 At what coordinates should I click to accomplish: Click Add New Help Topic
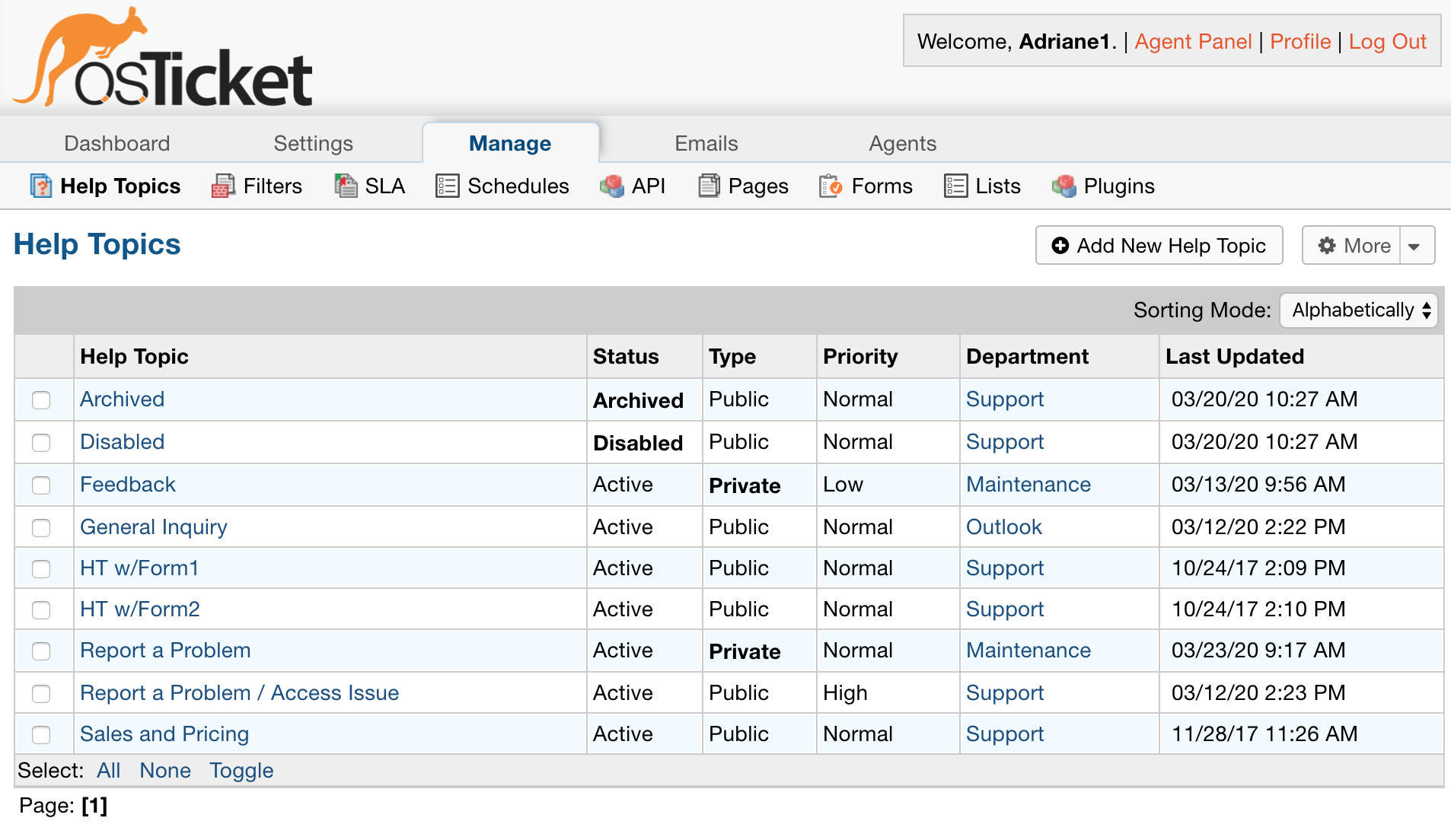1158,245
